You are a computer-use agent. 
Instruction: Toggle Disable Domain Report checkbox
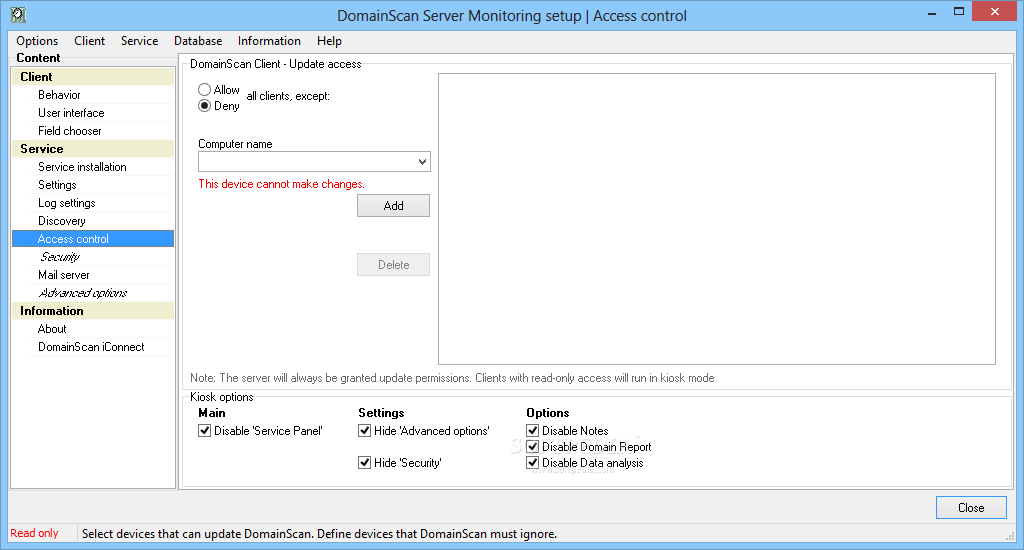click(532, 447)
